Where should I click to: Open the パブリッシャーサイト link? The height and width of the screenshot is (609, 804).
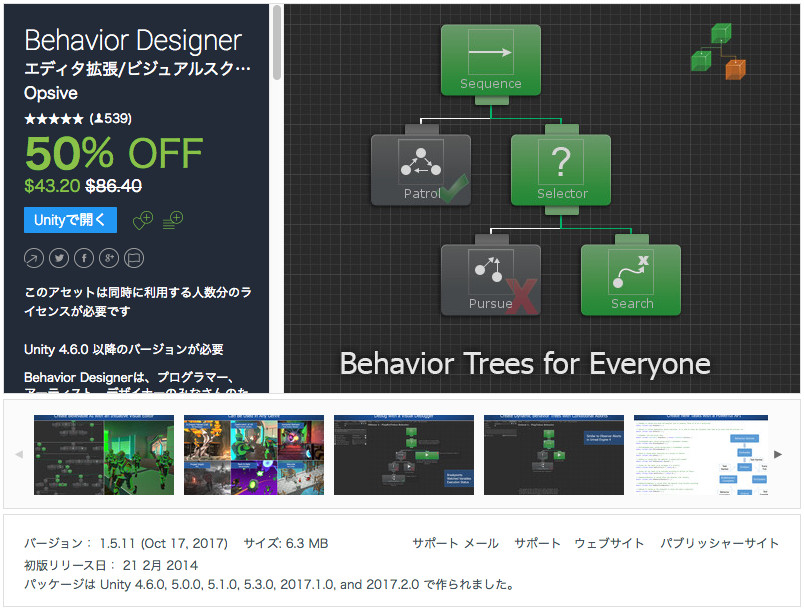coord(719,543)
